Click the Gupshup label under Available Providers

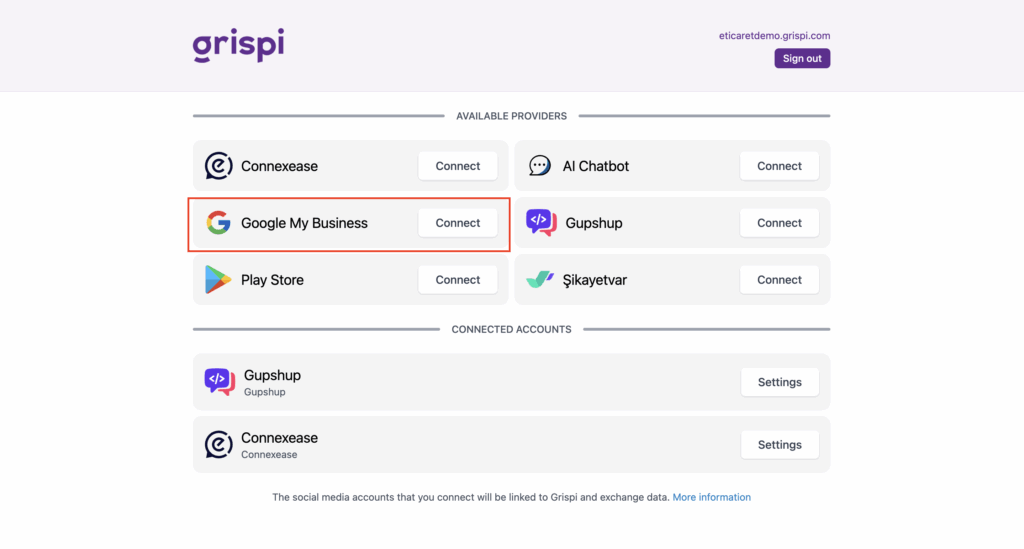(x=594, y=223)
